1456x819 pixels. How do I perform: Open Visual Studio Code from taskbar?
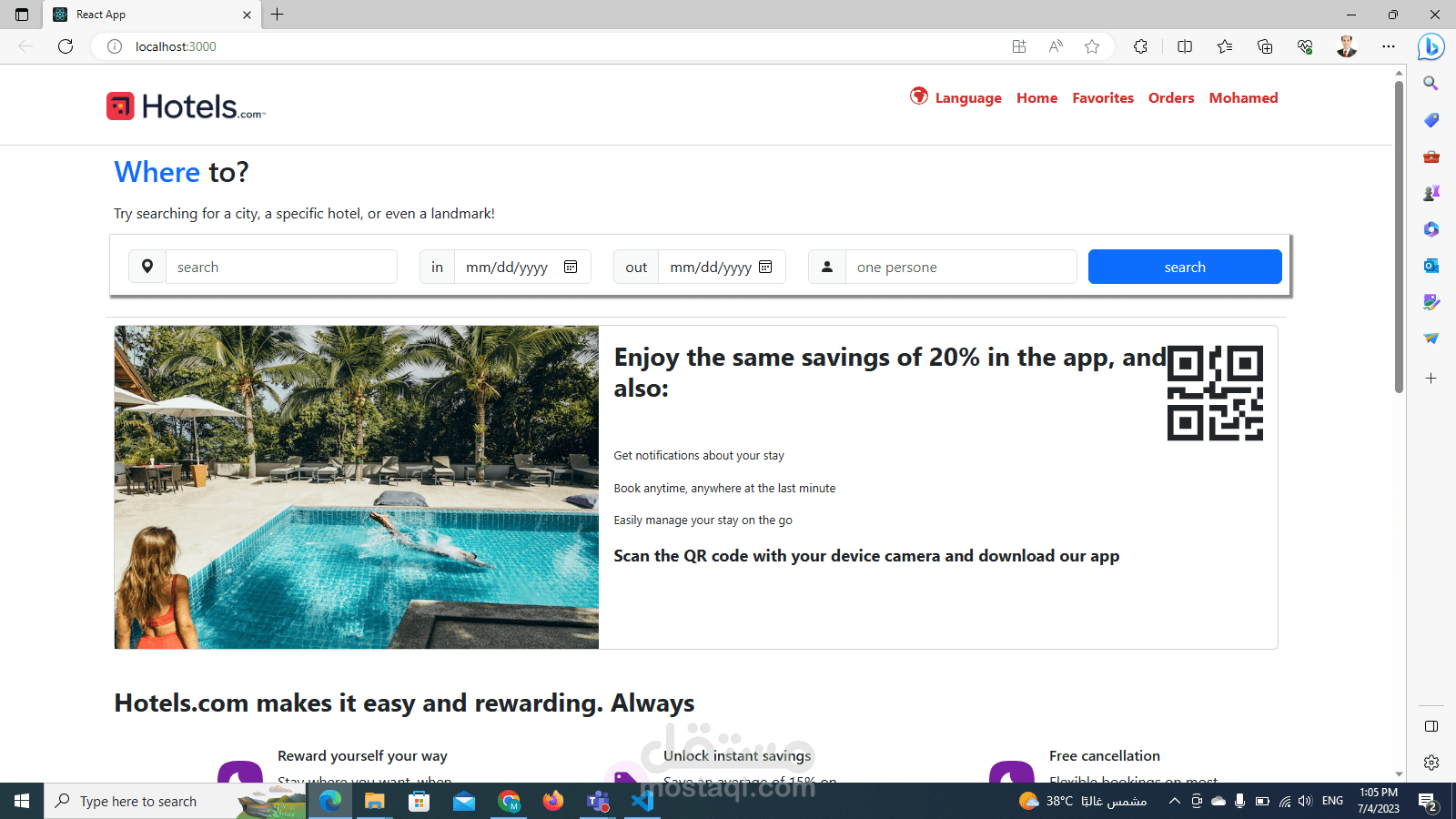(x=642, y=801)
